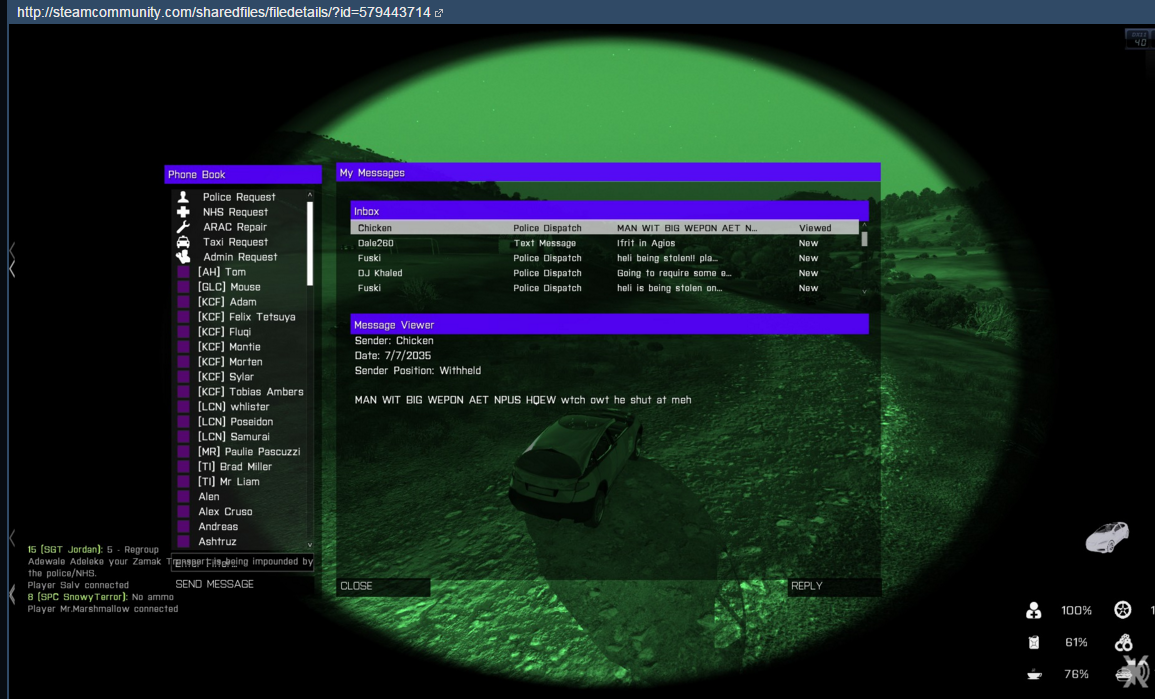Click the 'Ifrit in Agios' message preview
The image size is (1155, 699).
click(645, 243)
